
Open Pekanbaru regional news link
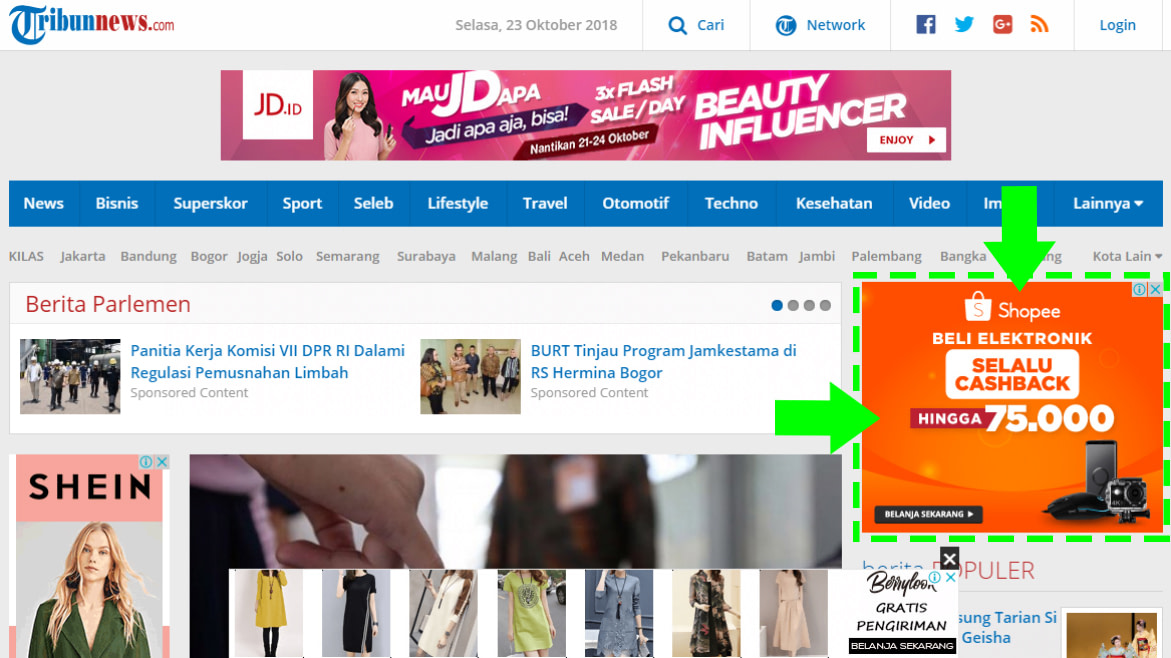coord(695,256)
